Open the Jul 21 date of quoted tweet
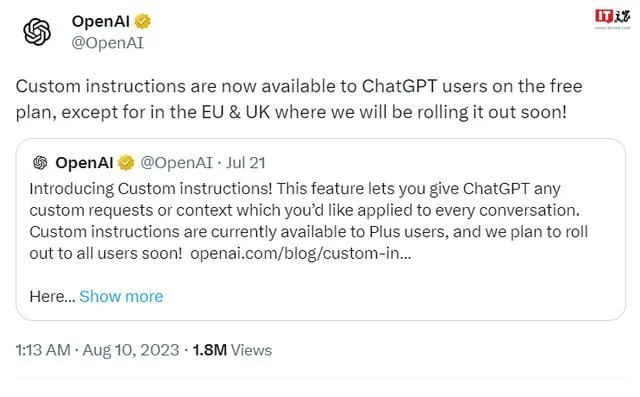640x397 pixels. click(246, 163)
